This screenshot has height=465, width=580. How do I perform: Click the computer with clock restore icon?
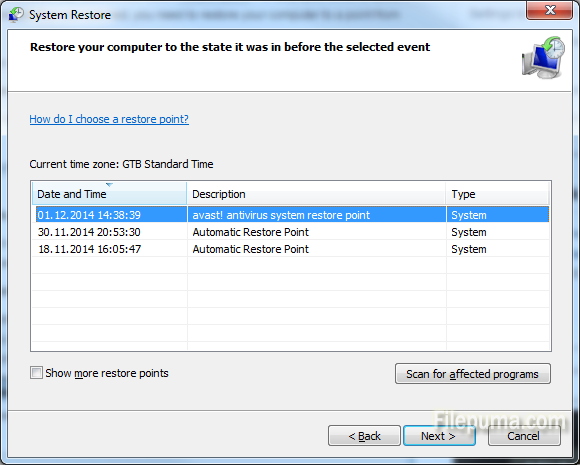(x=543, y=57)
